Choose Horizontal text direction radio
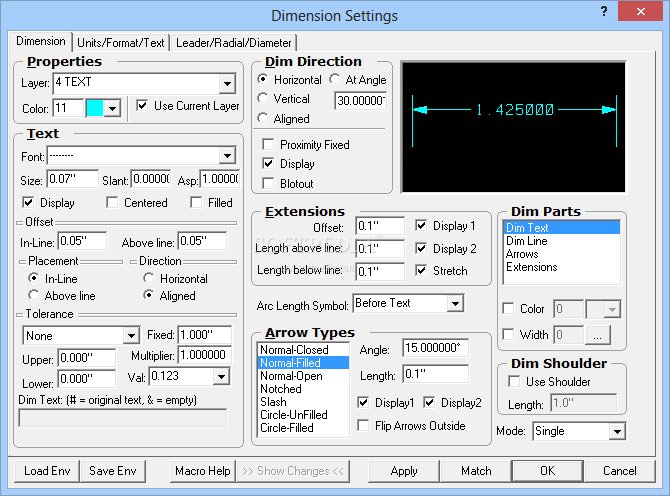 tap(148, 278)
